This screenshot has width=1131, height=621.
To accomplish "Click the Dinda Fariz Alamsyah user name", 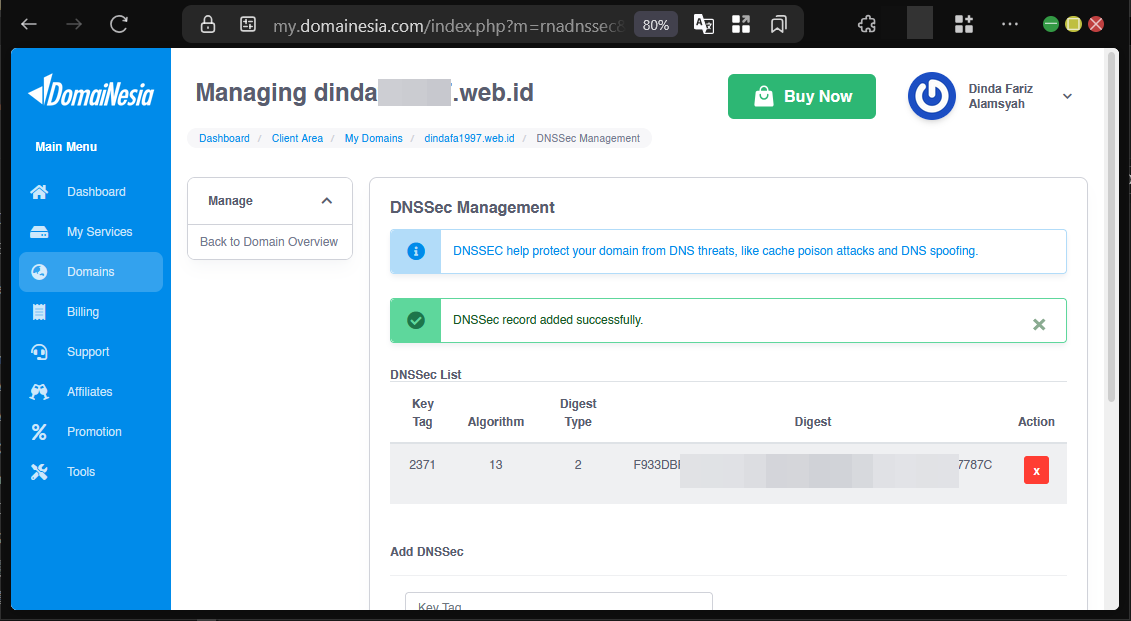I will pyautogui.click(x=1000, y=96).
